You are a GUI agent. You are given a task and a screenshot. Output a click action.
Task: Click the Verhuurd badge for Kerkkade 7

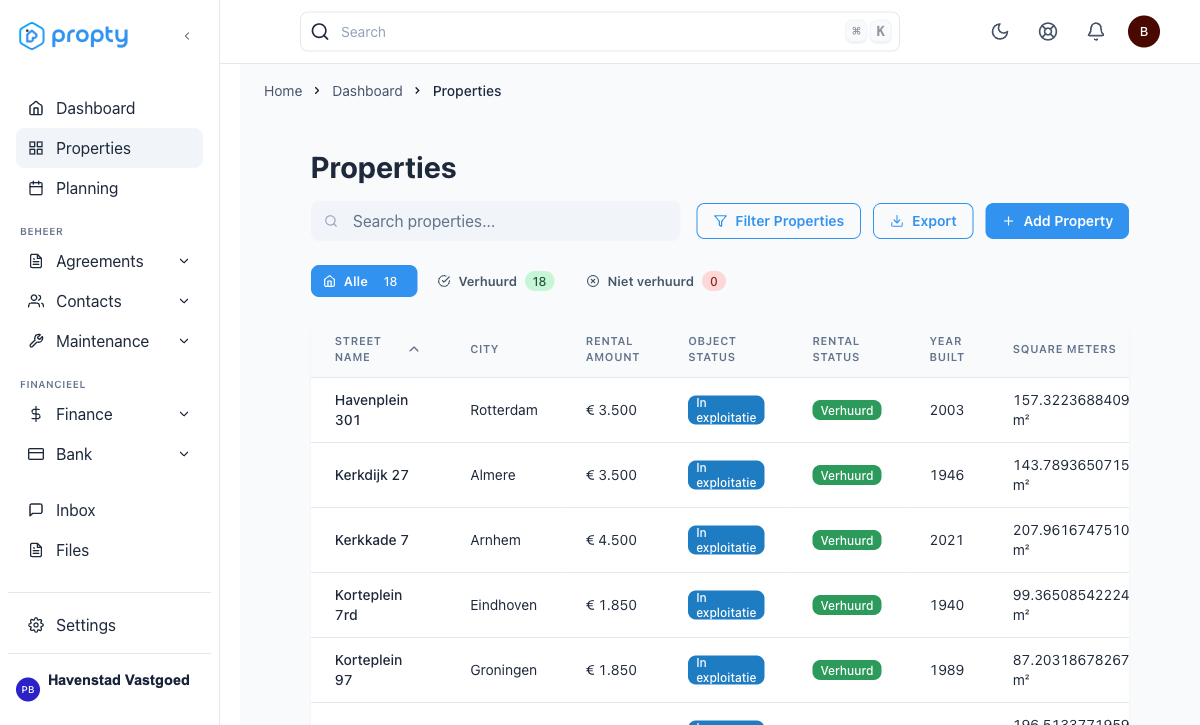click(x=847, y=540)
